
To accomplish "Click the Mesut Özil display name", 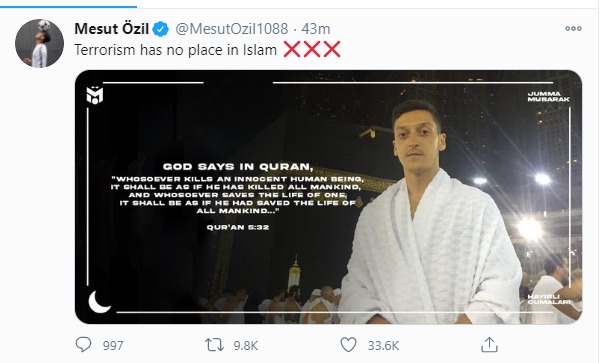I will coord(112,29).
